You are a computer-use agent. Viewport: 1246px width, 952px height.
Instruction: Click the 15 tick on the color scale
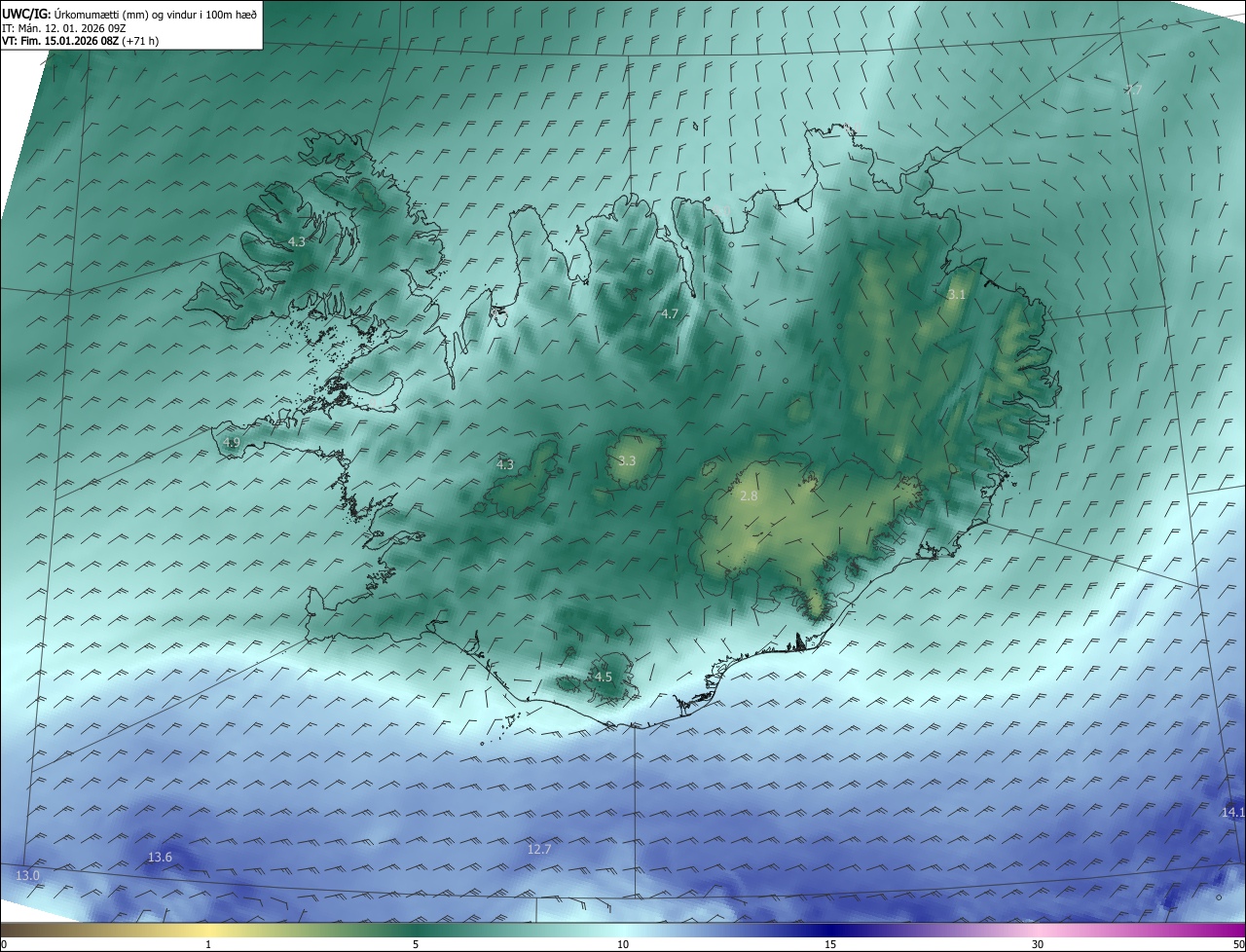pyautogui.click(x=830, y=944)
